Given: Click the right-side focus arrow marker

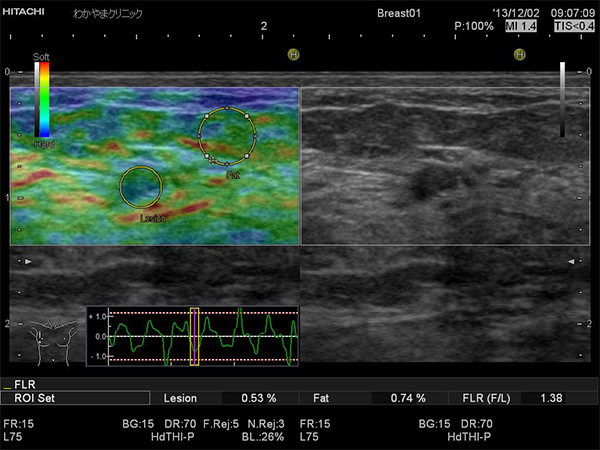Looking at the screenshot, I should [x=571, y=261].
